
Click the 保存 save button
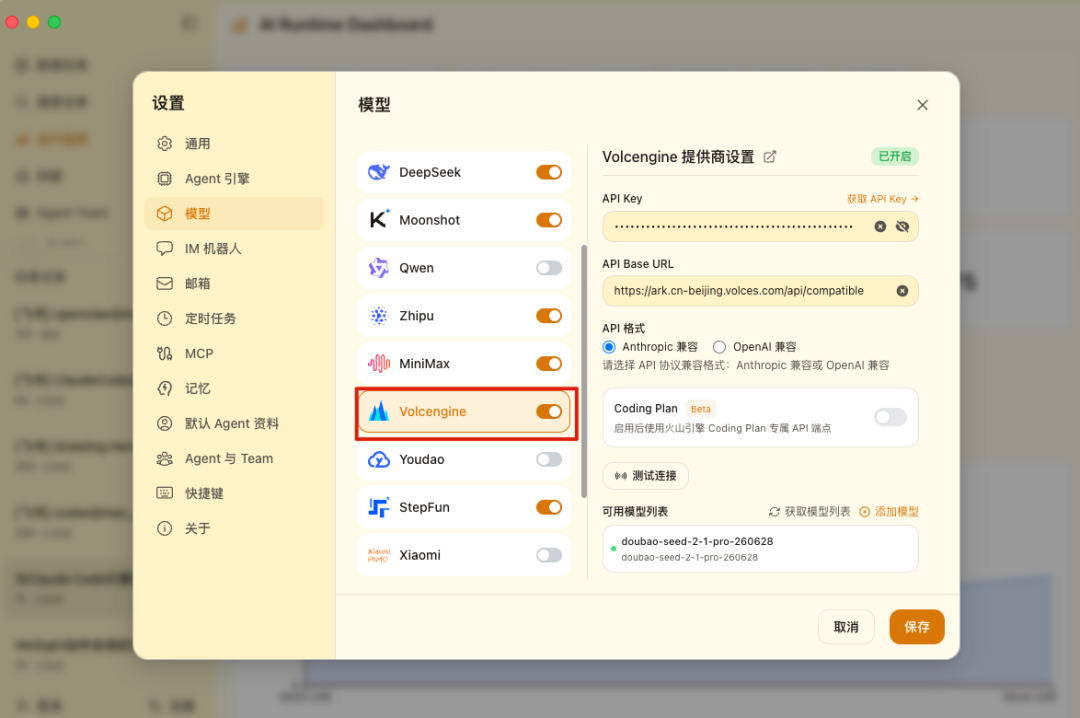tap(917, 627)
